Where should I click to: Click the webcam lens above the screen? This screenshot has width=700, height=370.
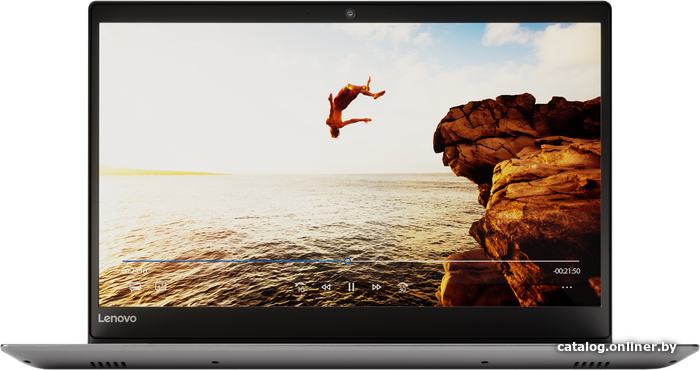pos(350,13)
